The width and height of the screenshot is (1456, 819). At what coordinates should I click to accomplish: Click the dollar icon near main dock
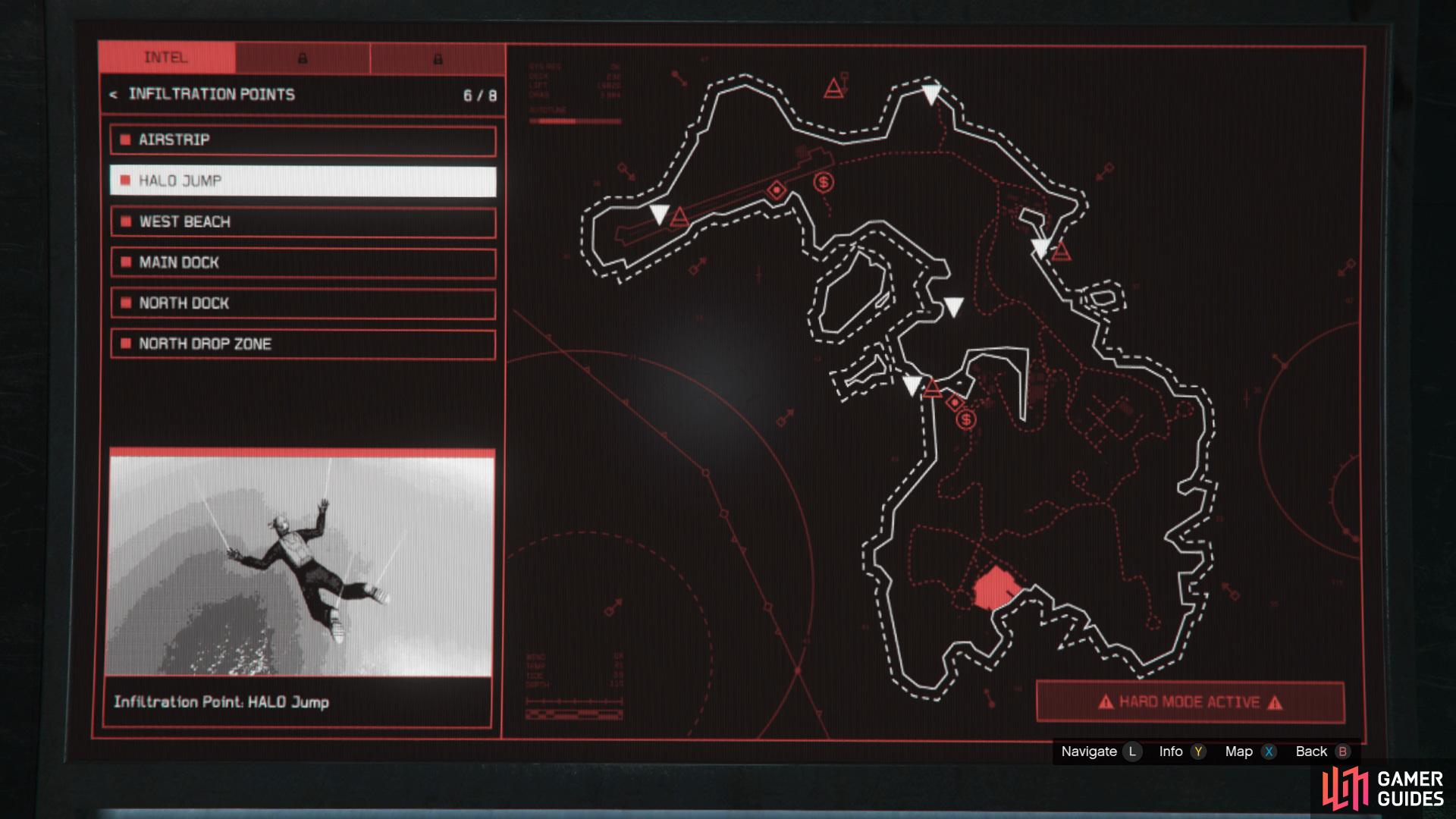[966, 419]
